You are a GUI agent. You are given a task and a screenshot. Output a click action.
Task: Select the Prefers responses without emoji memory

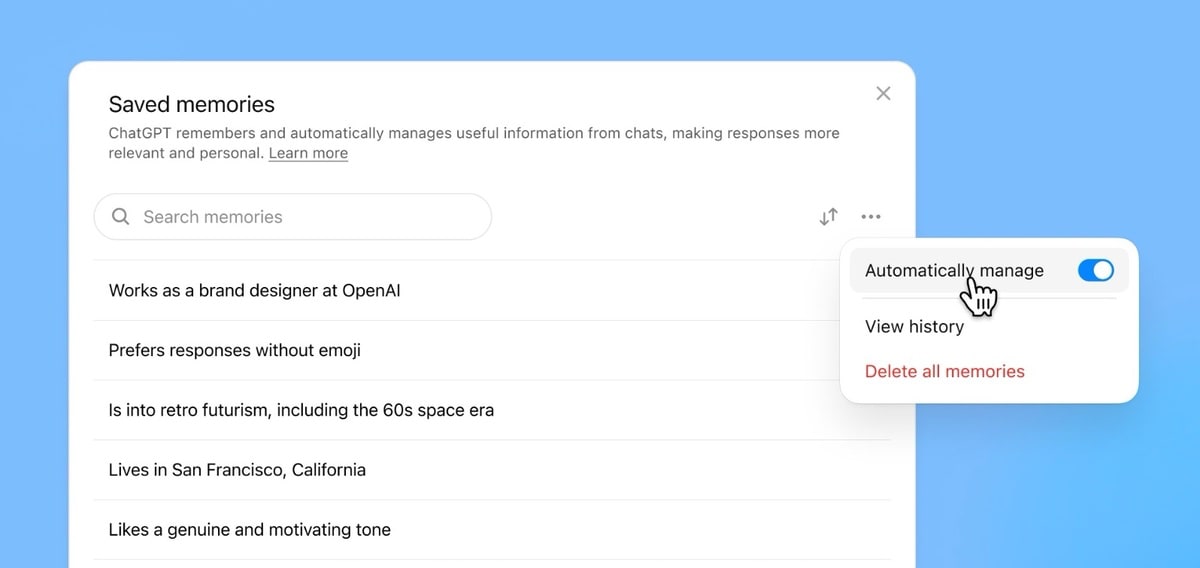234,351
